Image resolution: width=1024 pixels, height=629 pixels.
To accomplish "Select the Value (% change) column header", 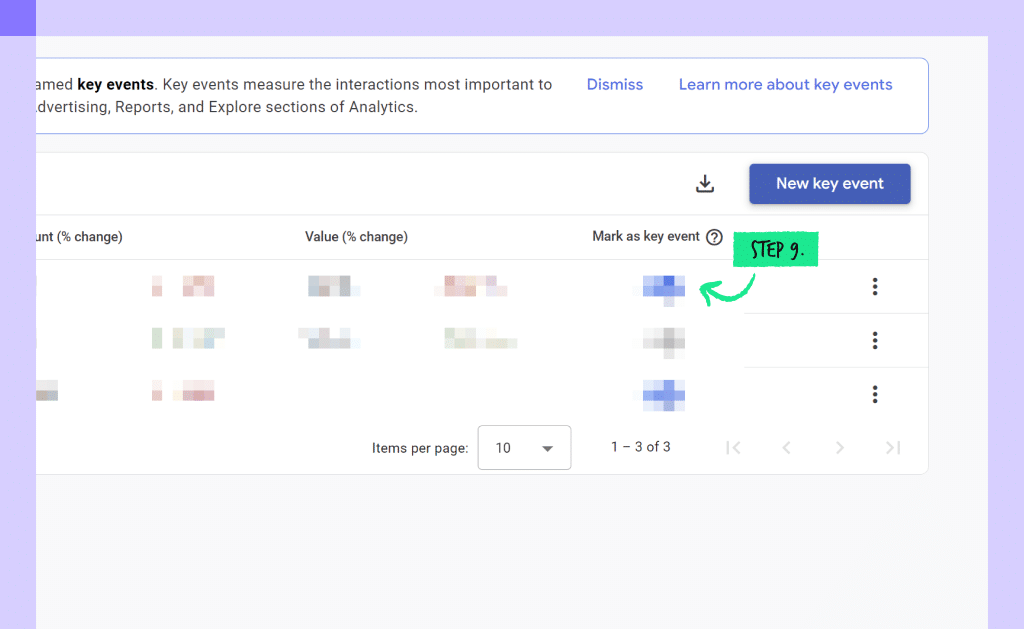I will pos(357,236).
